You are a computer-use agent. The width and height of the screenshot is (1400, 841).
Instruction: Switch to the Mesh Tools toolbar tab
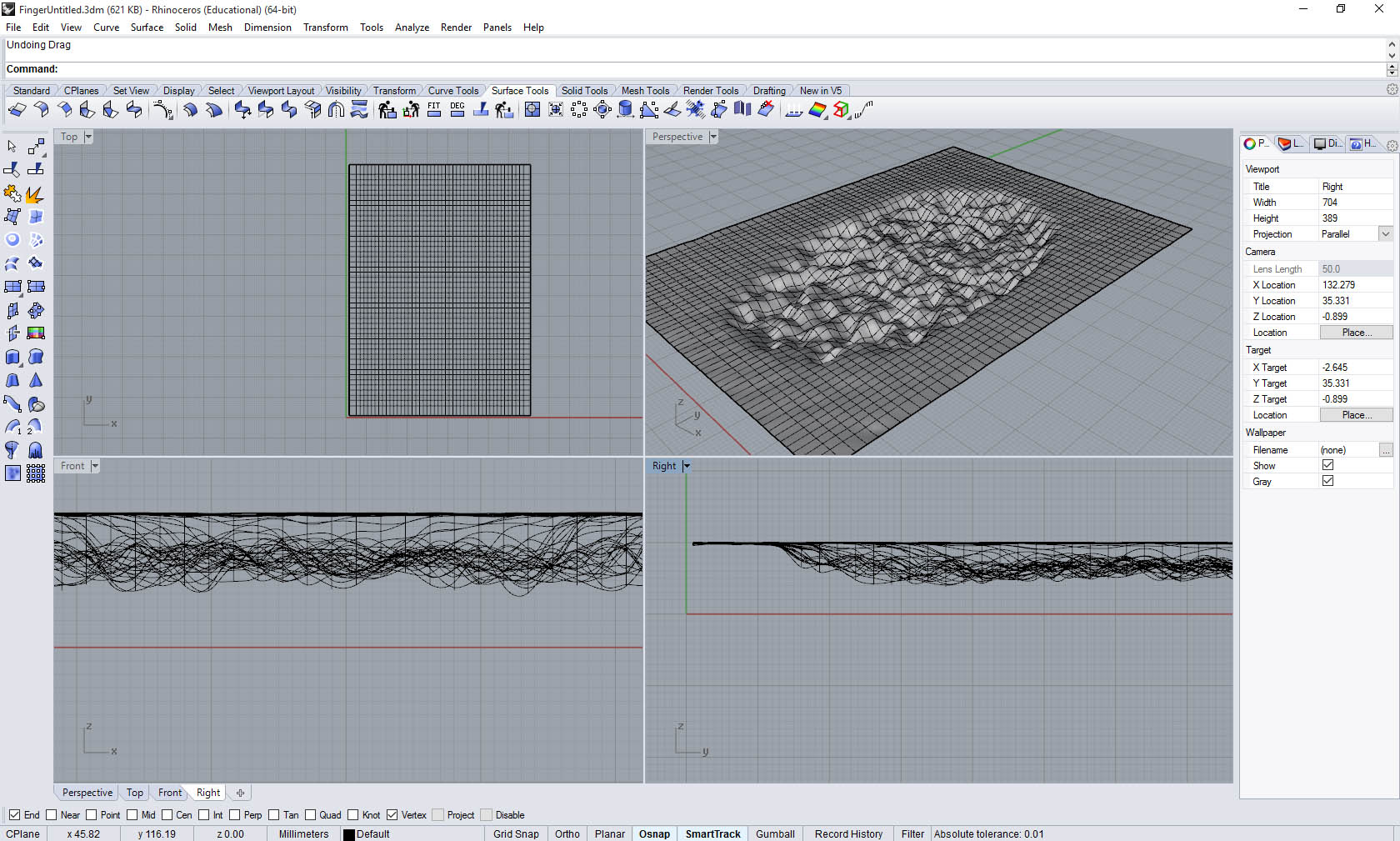(645, 91)
